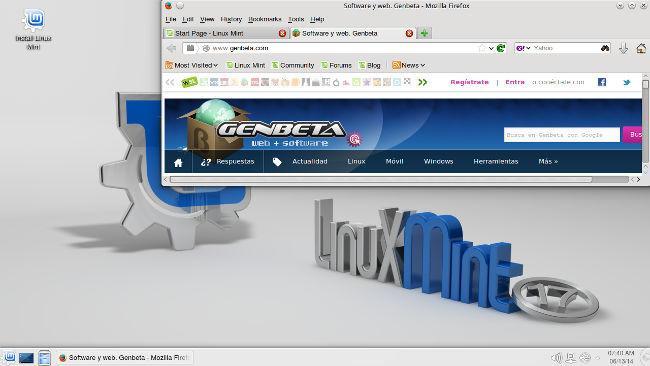Click the search binoculars icon
The image size is (650, 366).
[605, 48]
